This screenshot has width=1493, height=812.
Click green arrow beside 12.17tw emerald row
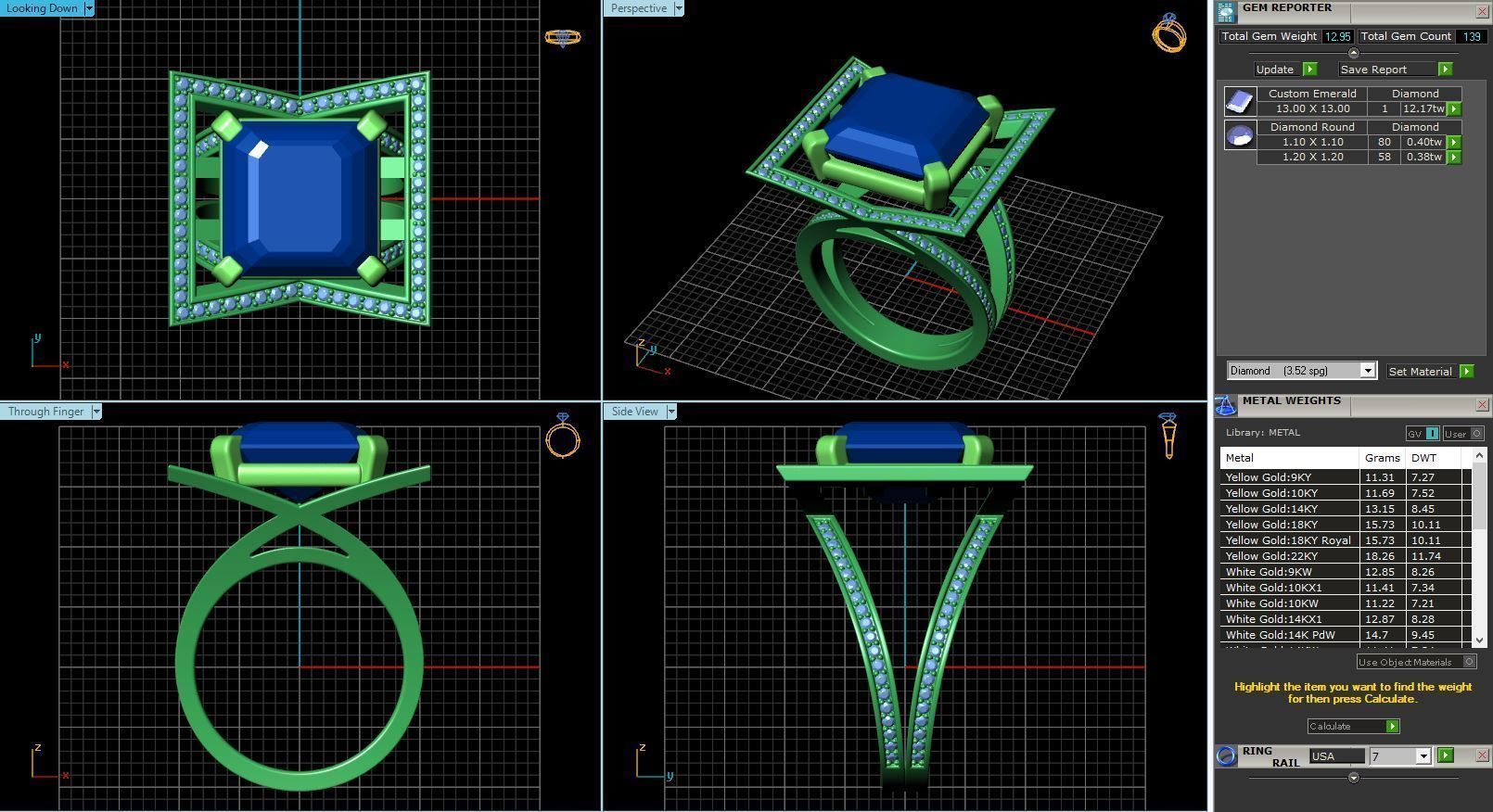[1454, 109]
